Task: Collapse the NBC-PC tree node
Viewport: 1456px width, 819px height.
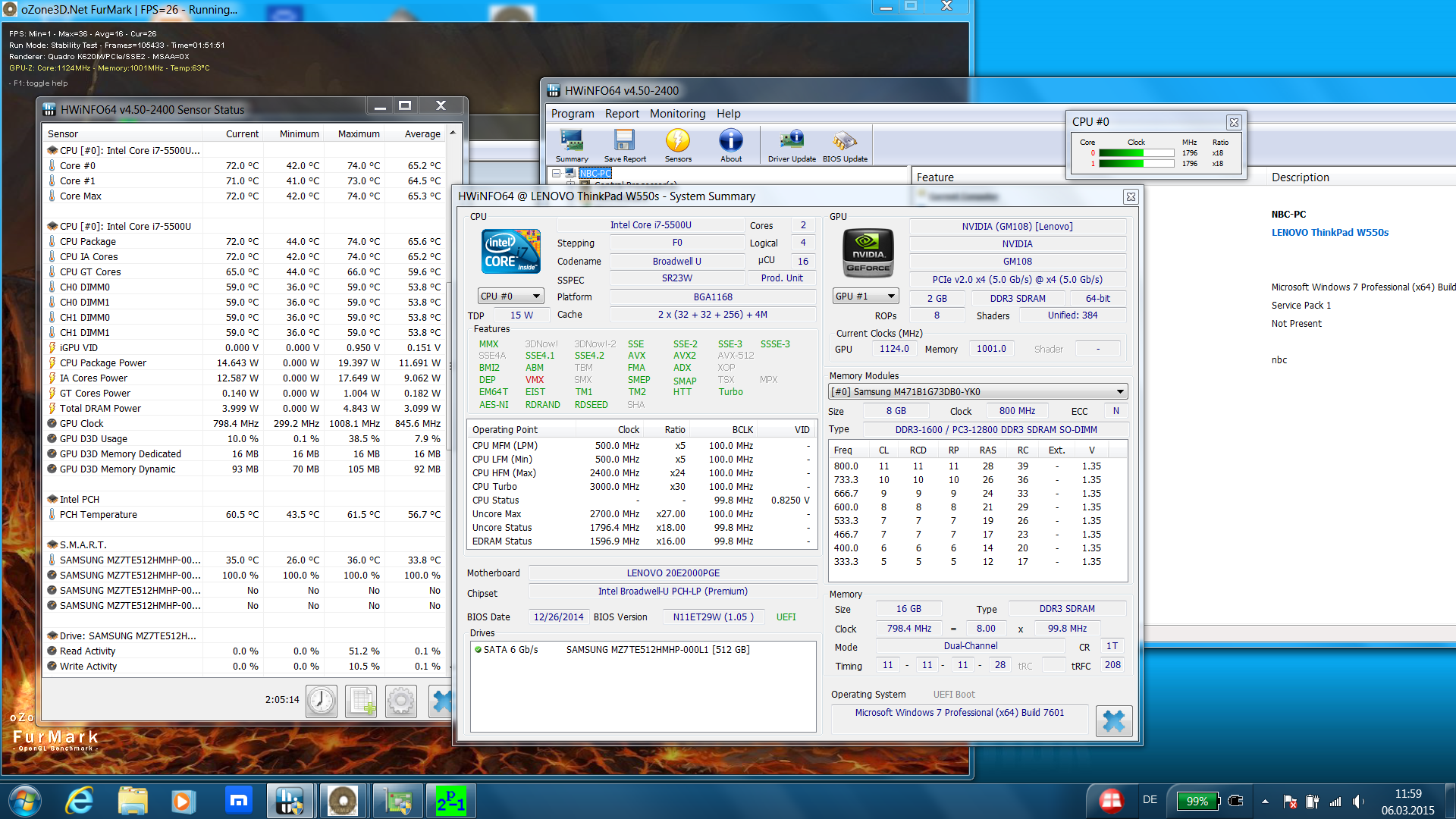Action: tap(557, 174)
